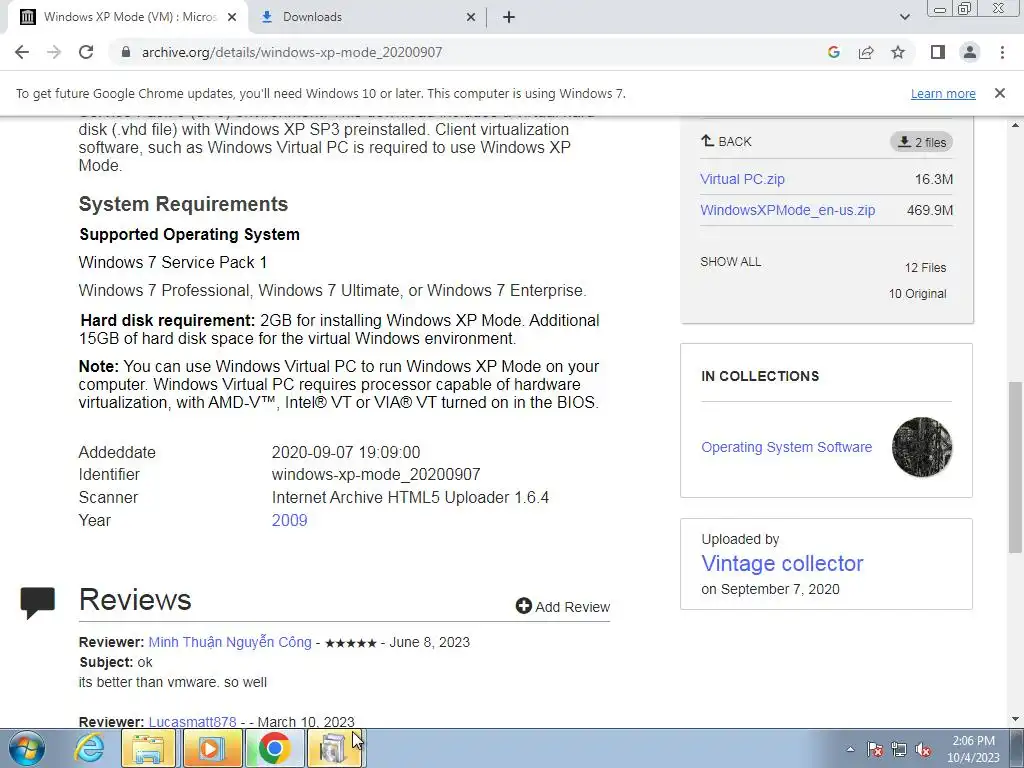Download Virtual PC.zip
The height and width of the screenshot is (768, 1024).
click(742, 179)
